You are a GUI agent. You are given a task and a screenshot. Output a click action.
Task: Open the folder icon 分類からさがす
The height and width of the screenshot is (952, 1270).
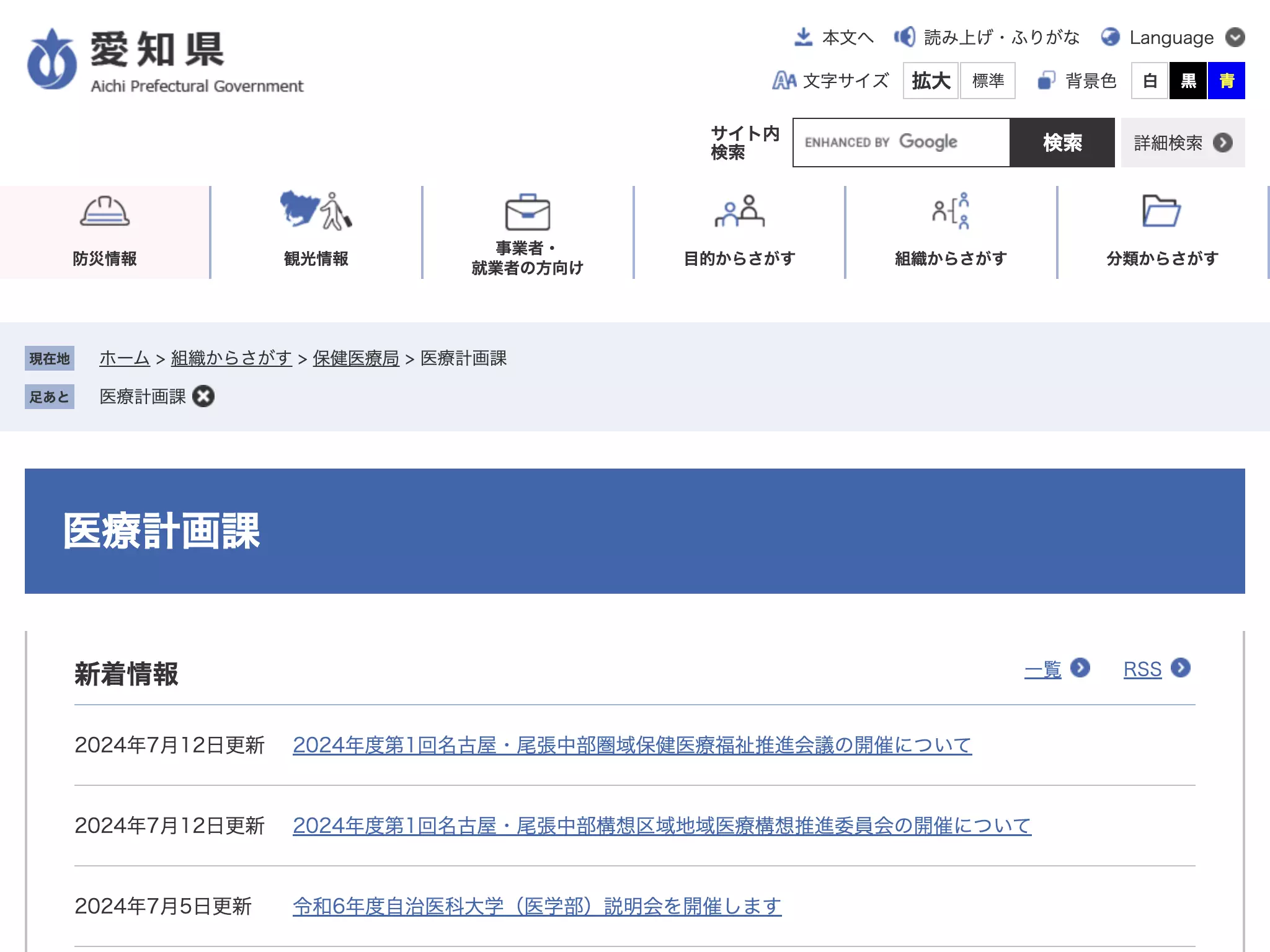point(1161,211)
